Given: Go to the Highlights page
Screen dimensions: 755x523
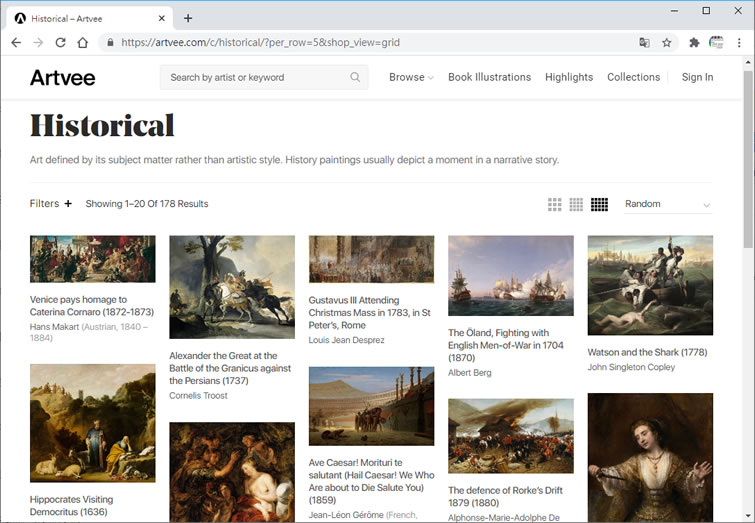Looking at the screenshot, I should pyautogui.click(x=569, y=77).
